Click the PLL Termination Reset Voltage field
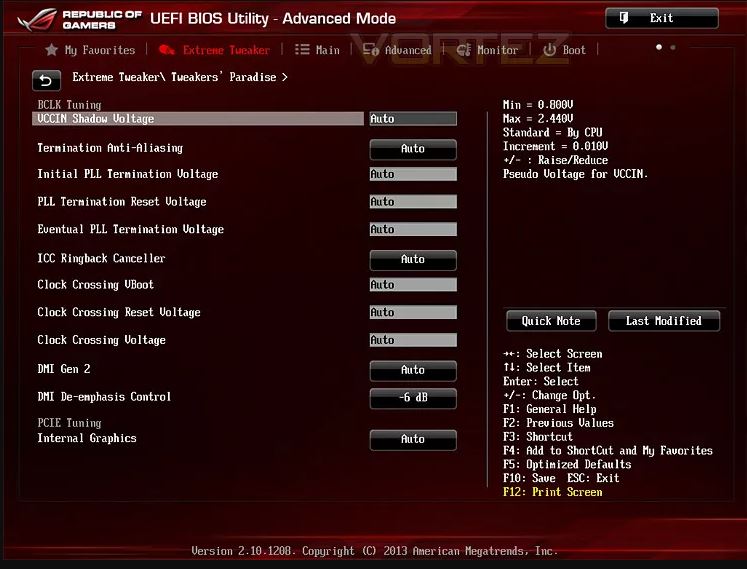Image resolution: width=747 pixels, height=569 pixels. tap(413, 202)
